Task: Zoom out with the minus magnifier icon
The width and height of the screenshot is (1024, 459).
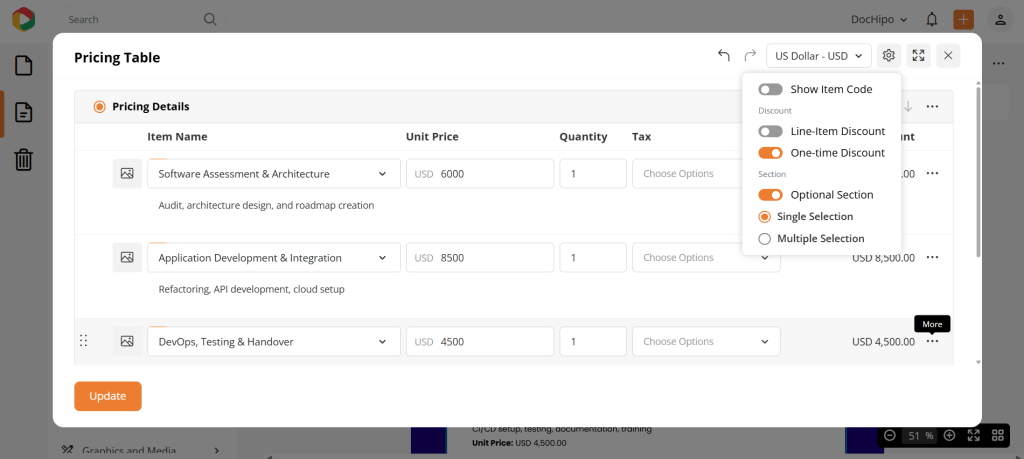Action: pos(889,435)
